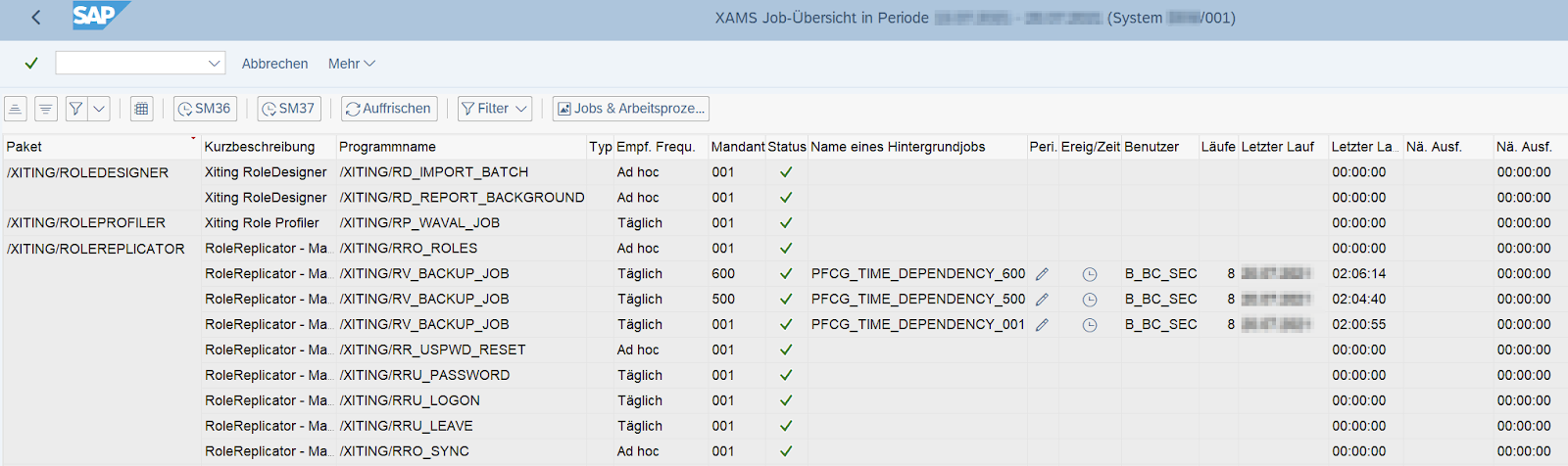This screenshot has height=466, width=1568.
Task: Click Mandant value 500
Action: (x=723, y=300)
